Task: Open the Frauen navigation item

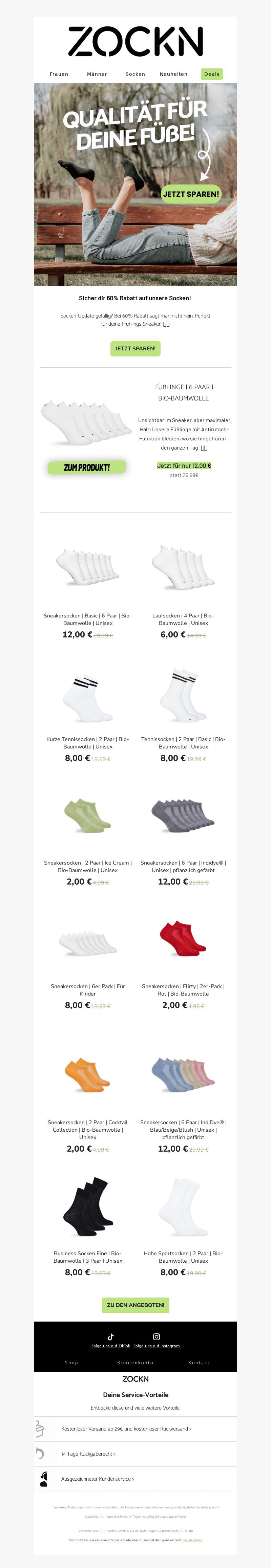Action: tap(59, 74)
